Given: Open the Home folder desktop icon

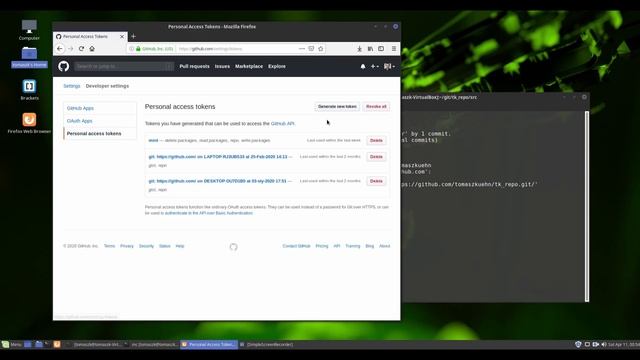Looking at the screenshot, I should click(x=29, y=57).
